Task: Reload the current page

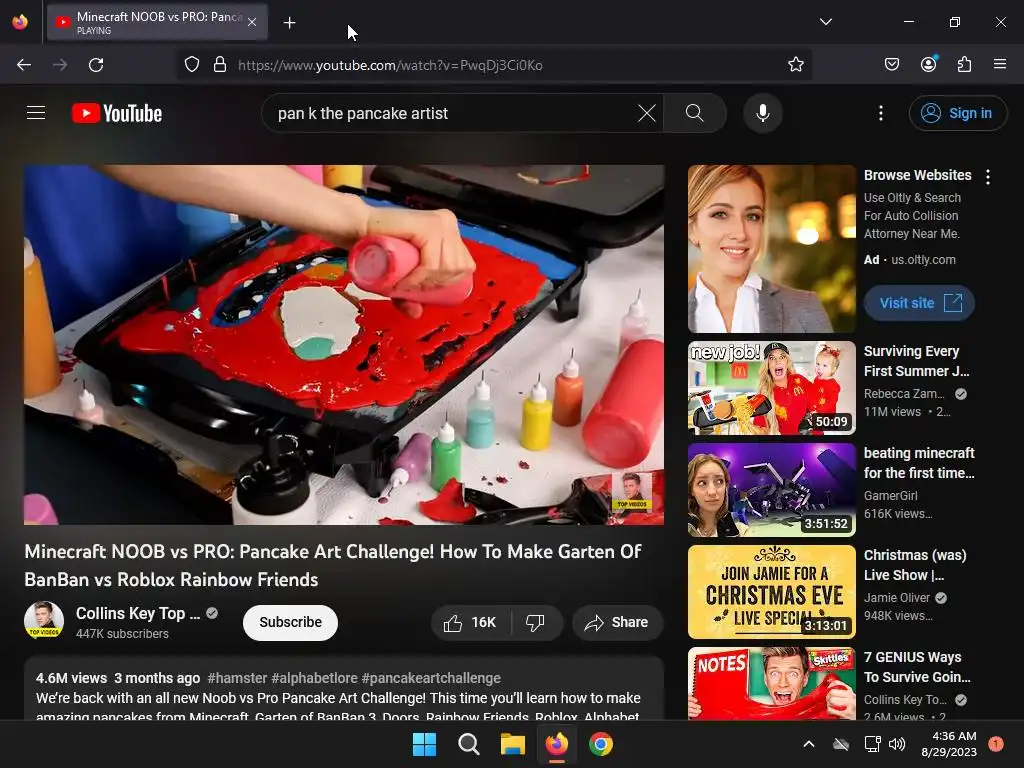Action: 96,65
